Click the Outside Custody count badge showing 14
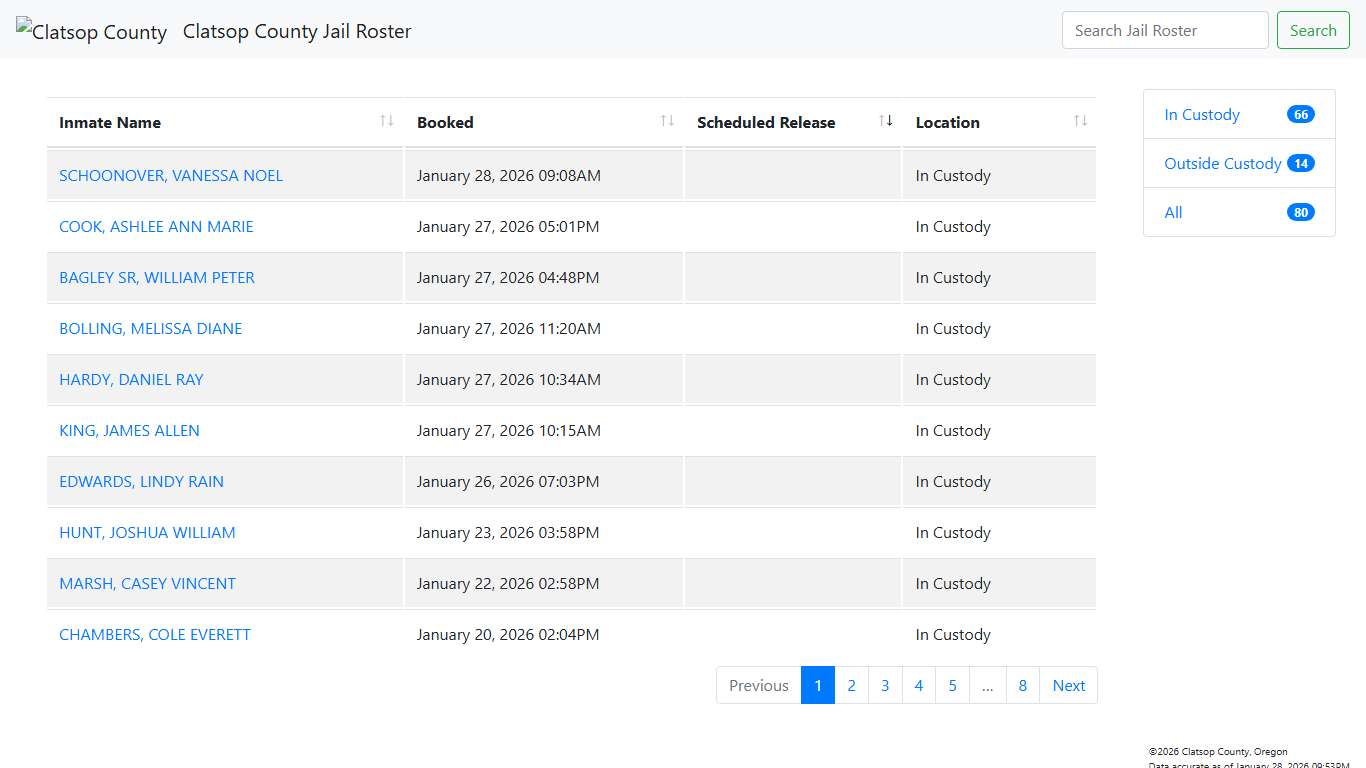Screen dimensions: 1366x768 coord(1300,162)
